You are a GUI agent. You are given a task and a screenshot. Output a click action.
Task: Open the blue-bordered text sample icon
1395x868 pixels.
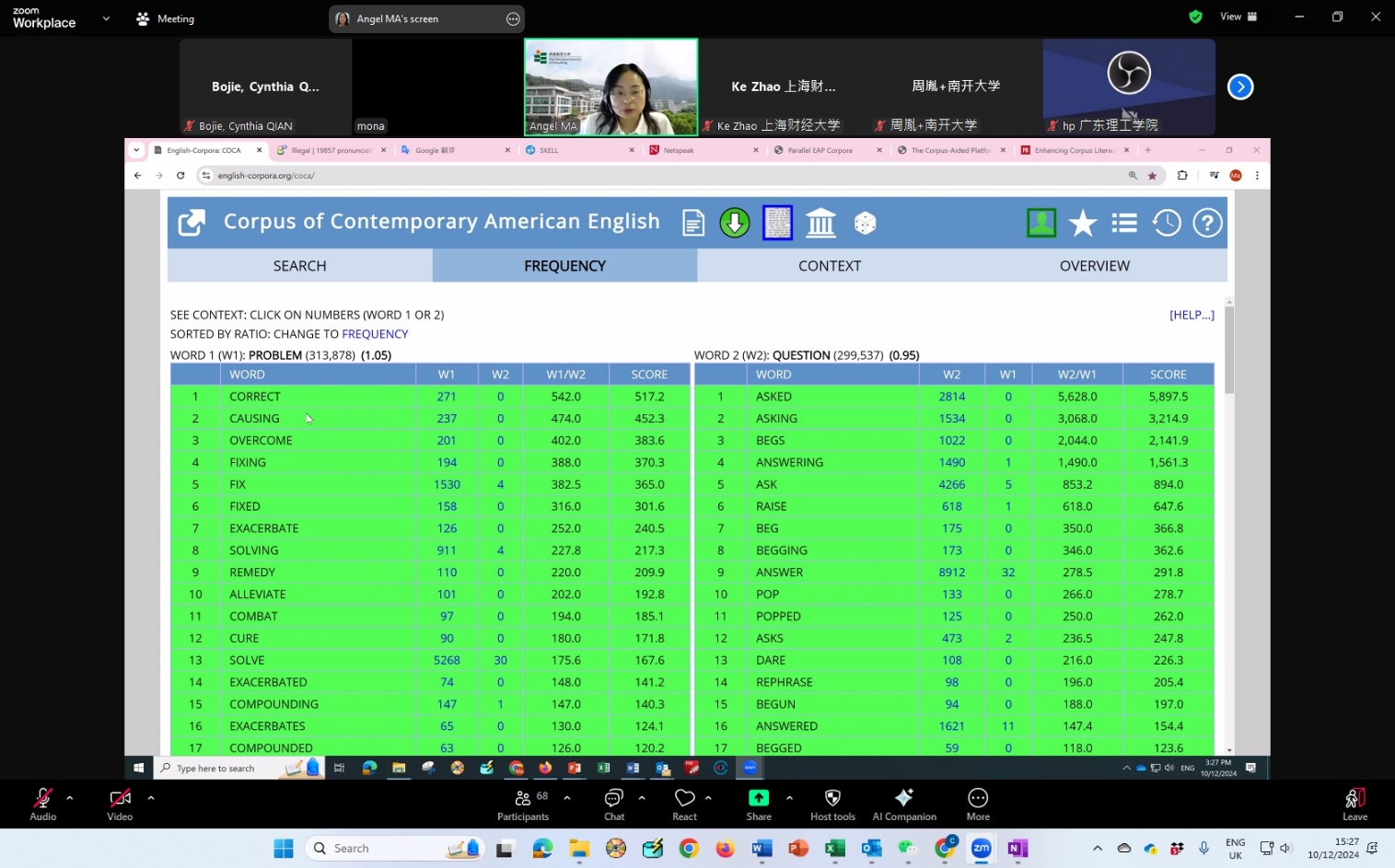(x=777, y=223)
